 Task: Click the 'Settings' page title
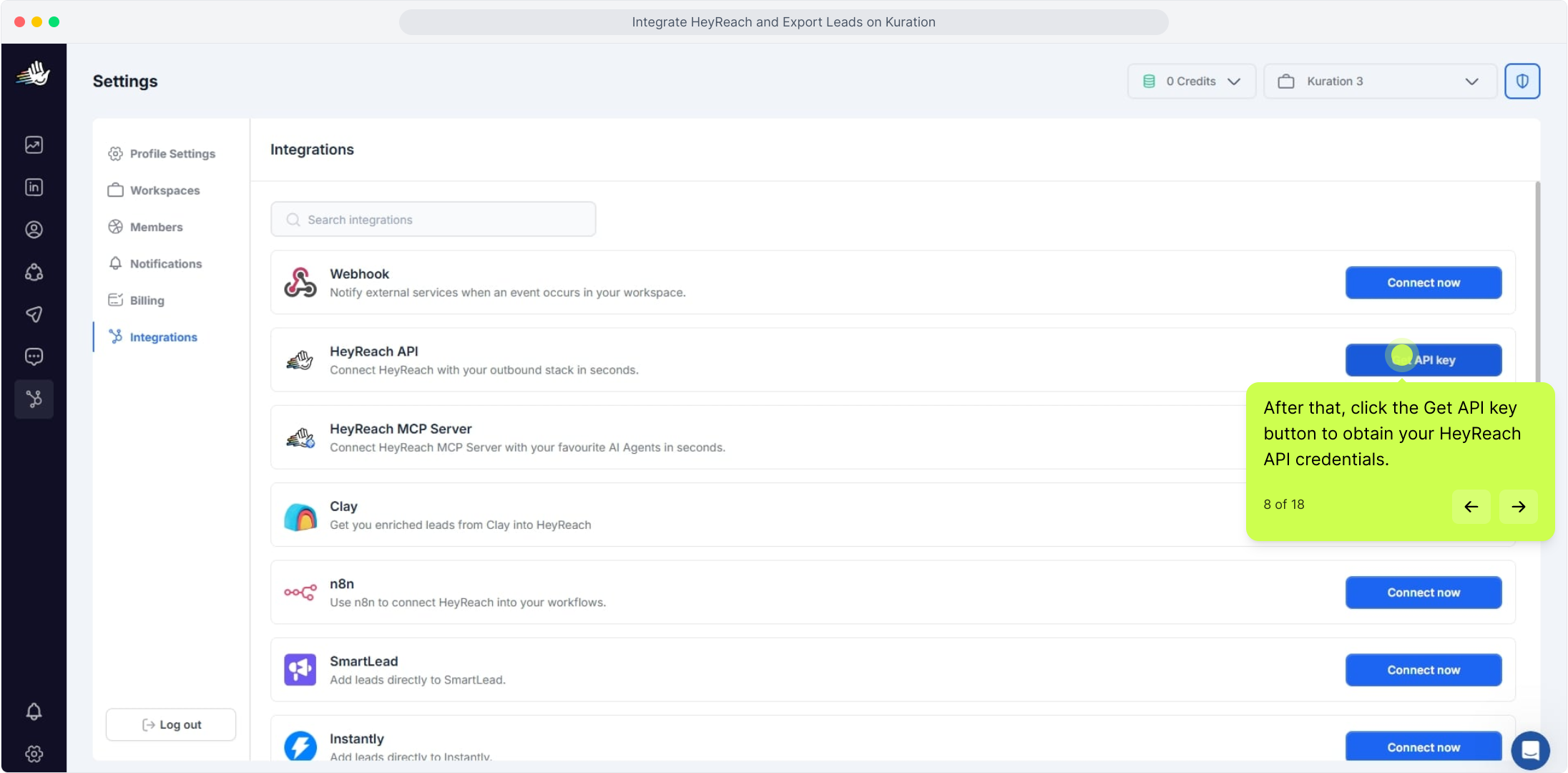point(125,81)
